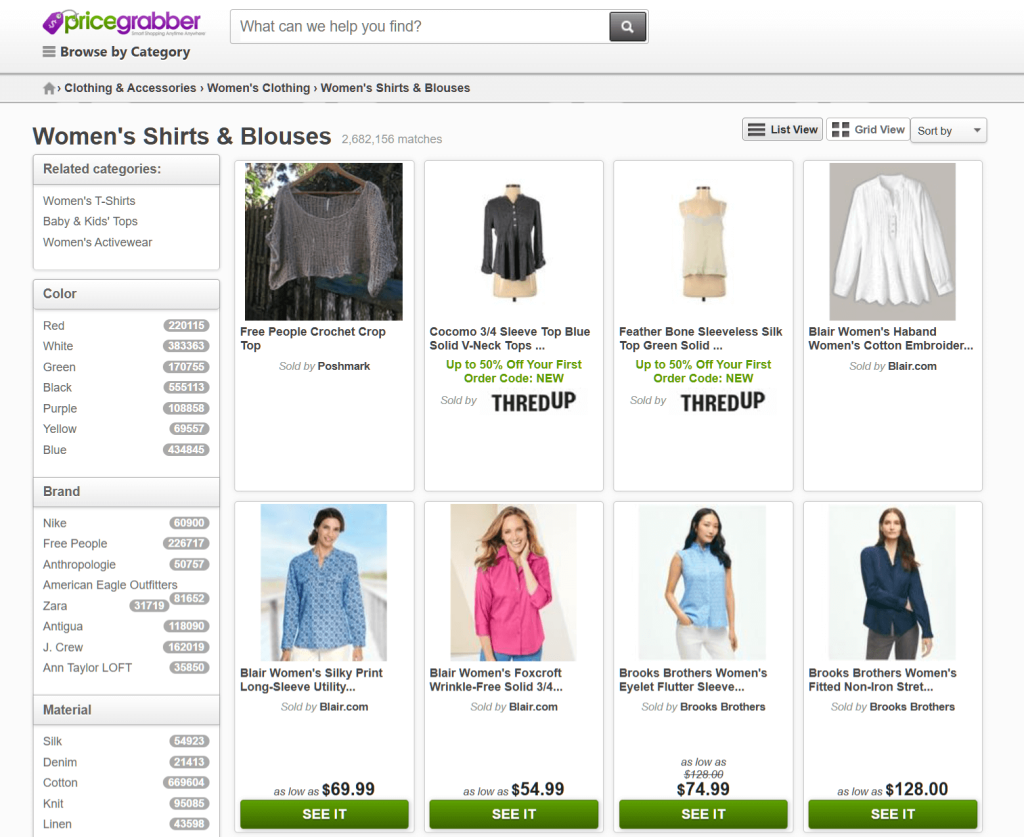Click Clothing & Accessories breadcrumb link

tap(130, 88)
